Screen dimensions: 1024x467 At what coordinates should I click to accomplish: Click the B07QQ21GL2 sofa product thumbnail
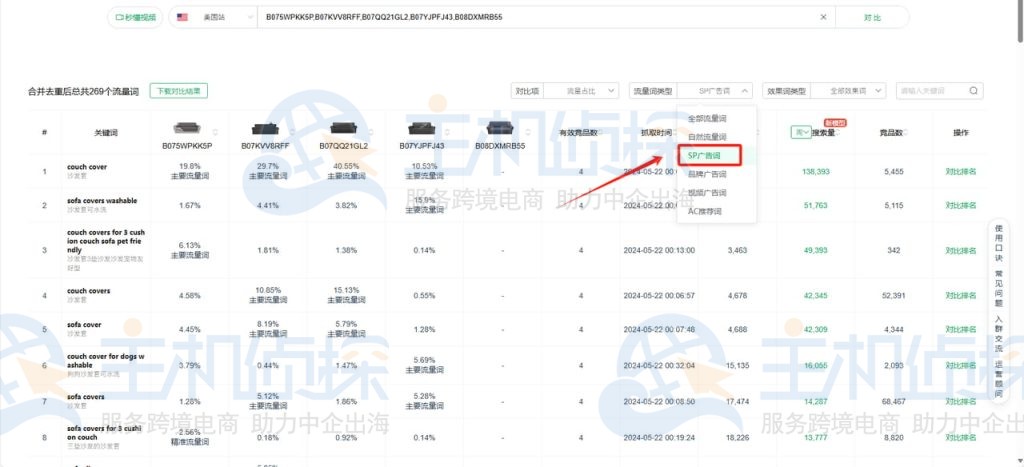click(x=343, y=129)
